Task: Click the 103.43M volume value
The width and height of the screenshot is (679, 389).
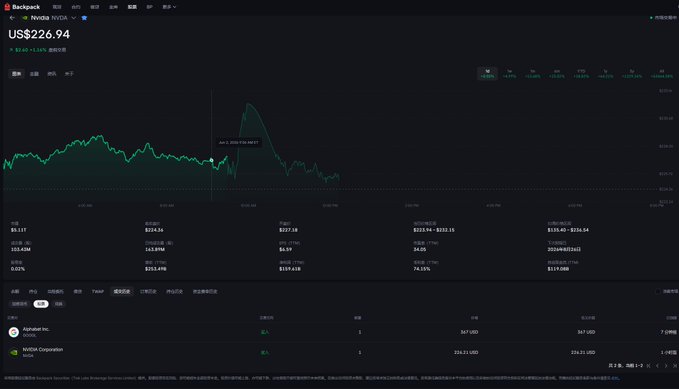Action: coord(21,250)
